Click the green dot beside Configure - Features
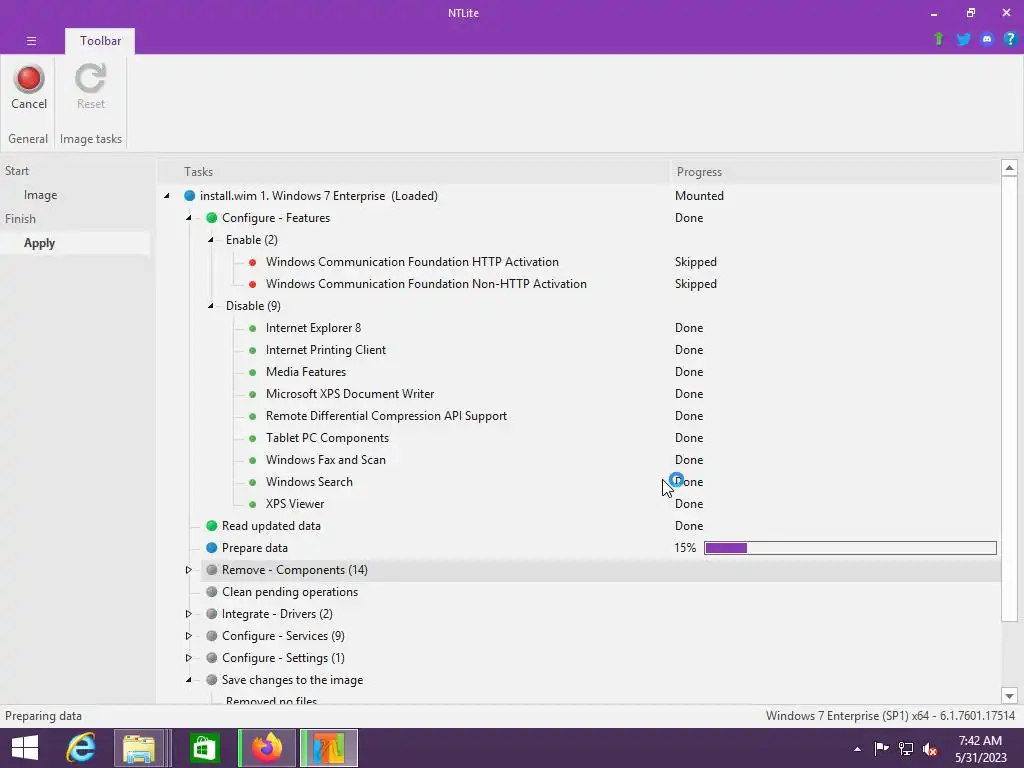 pos(212,218)
